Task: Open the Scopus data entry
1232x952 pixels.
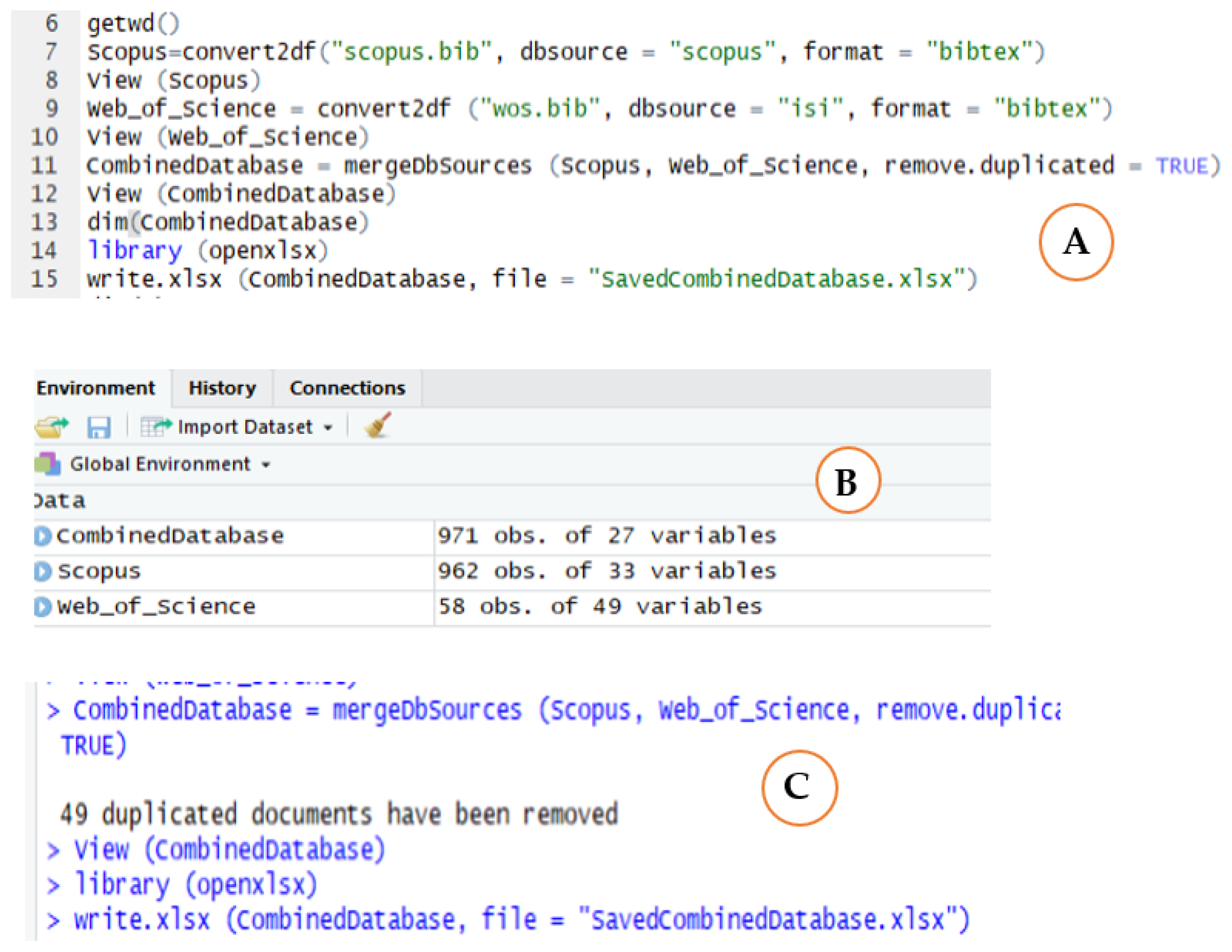Action: (x=99, y=571)
